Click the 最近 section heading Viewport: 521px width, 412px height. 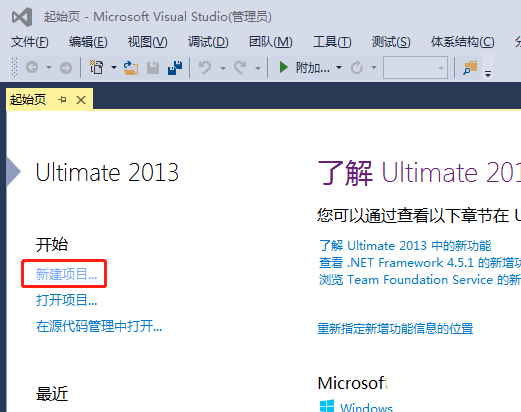click(x=52, y=394)
